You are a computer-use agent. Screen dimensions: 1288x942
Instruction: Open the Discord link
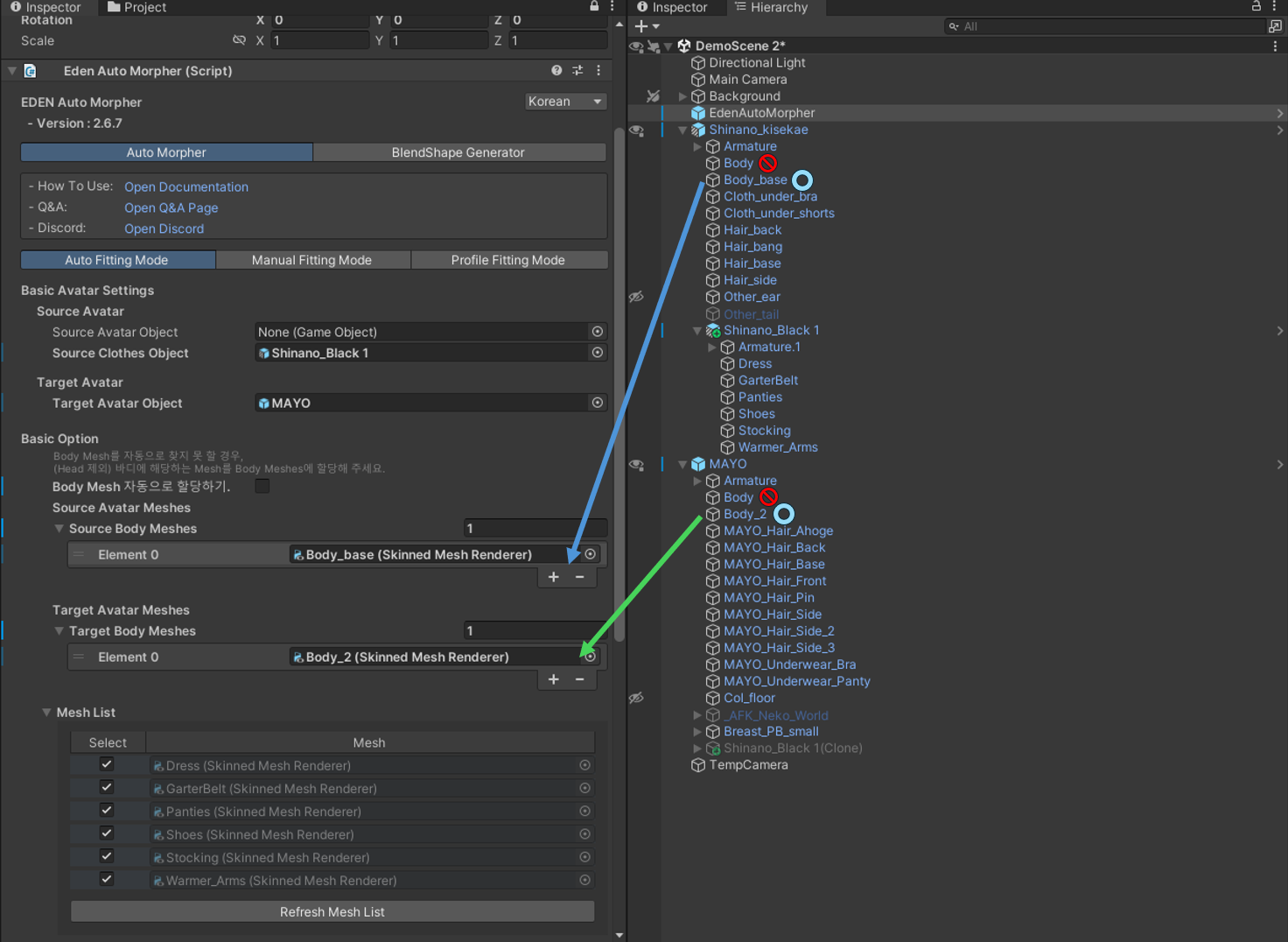point(164,229)
